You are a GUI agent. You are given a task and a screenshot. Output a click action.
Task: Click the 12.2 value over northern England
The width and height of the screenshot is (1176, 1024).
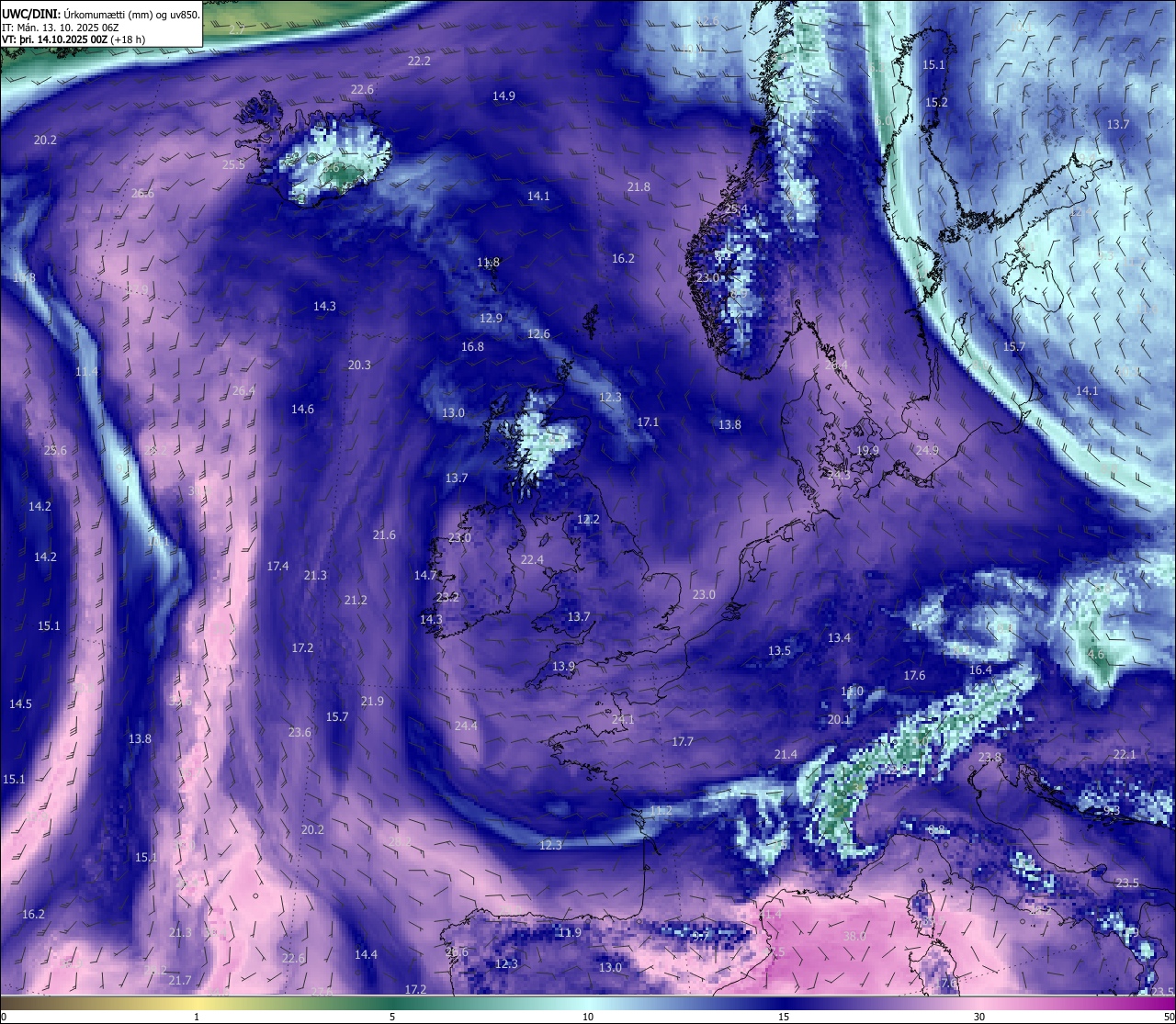coord(588,520)
